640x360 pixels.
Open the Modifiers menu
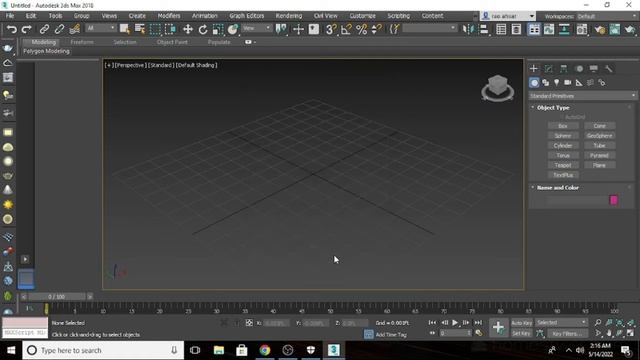[169, 16]
